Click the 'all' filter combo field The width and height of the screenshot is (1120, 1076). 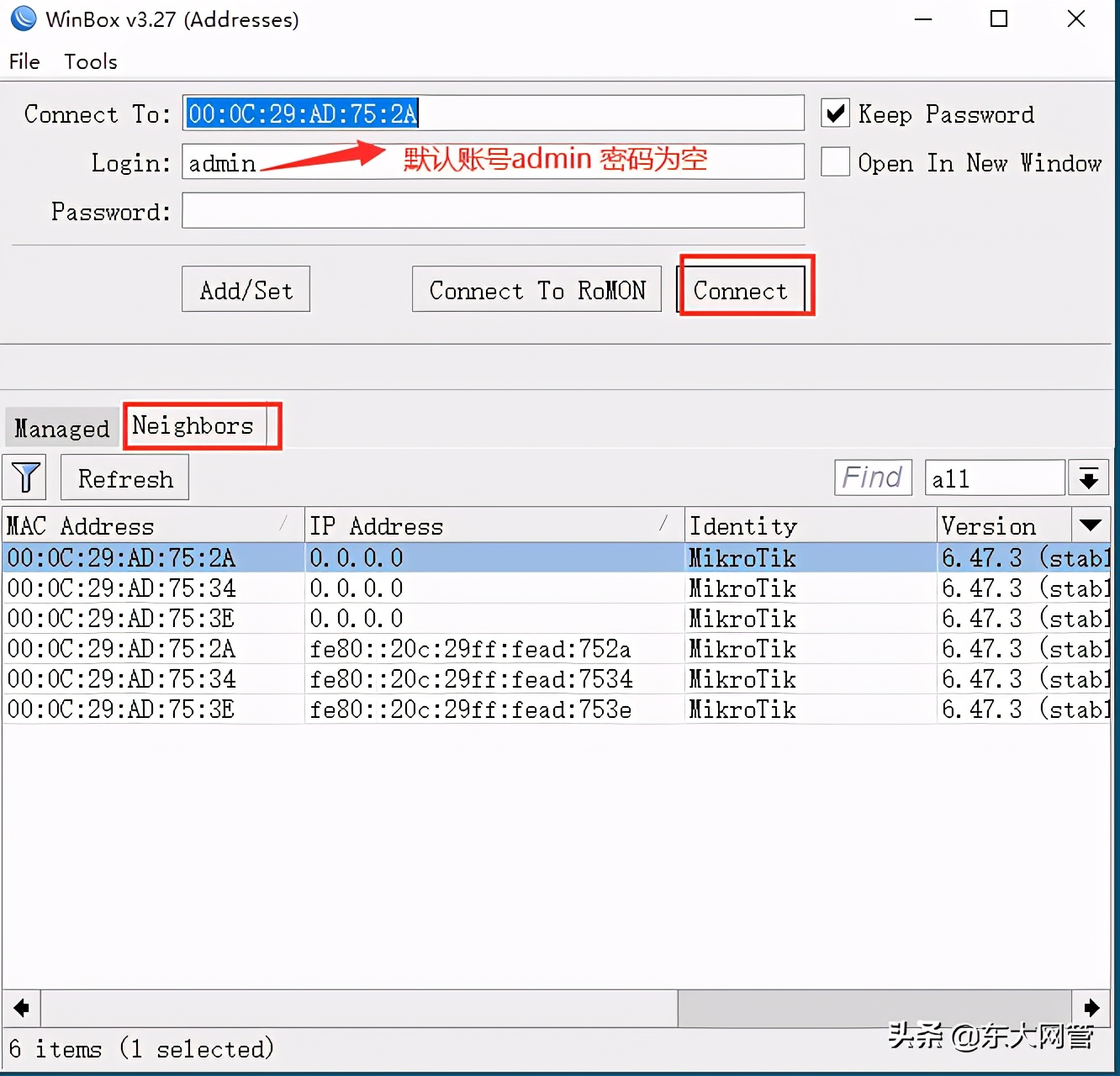pos(995,478)
